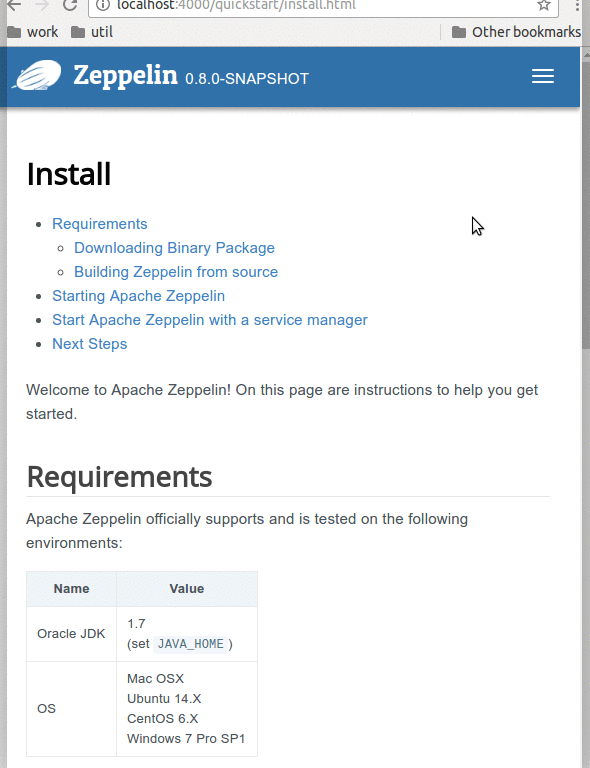Image resolution: width=590 pixels, height=768 pixels.
Task: Open the hamburger navigation menu
Action: coord(543,76)
